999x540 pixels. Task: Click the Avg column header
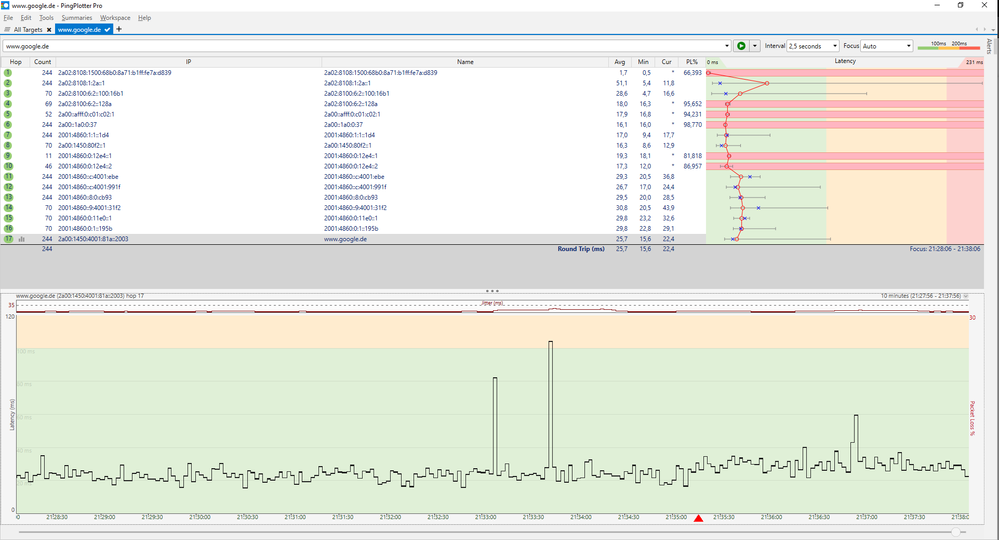pyautogui.click(x=619, y=62)
